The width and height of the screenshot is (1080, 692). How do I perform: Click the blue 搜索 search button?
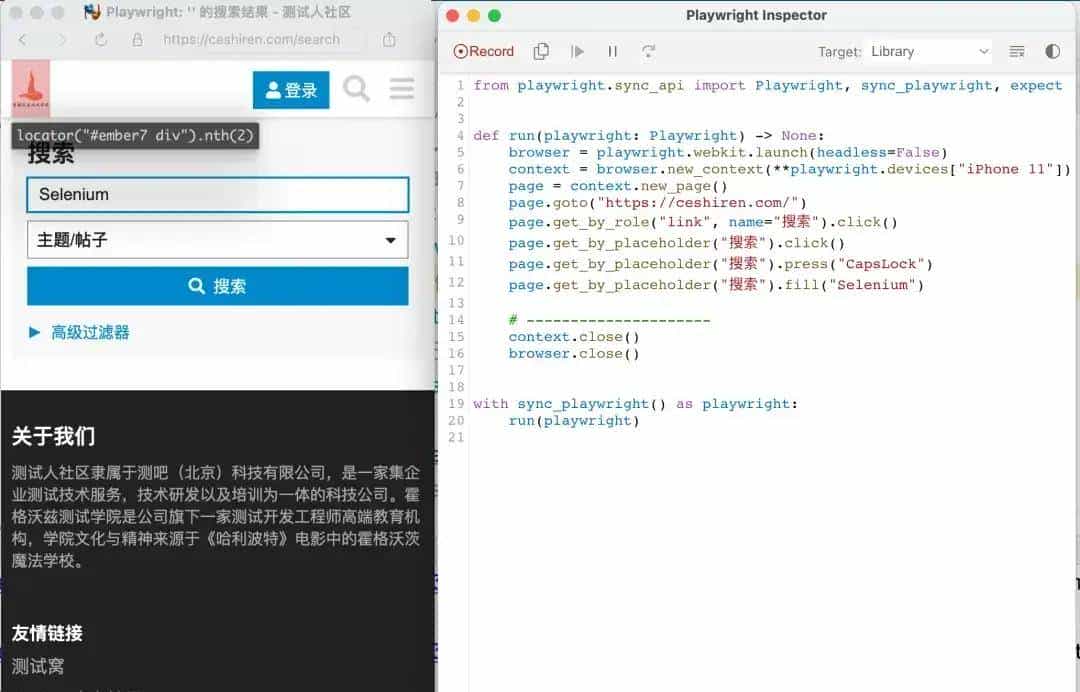218,286
